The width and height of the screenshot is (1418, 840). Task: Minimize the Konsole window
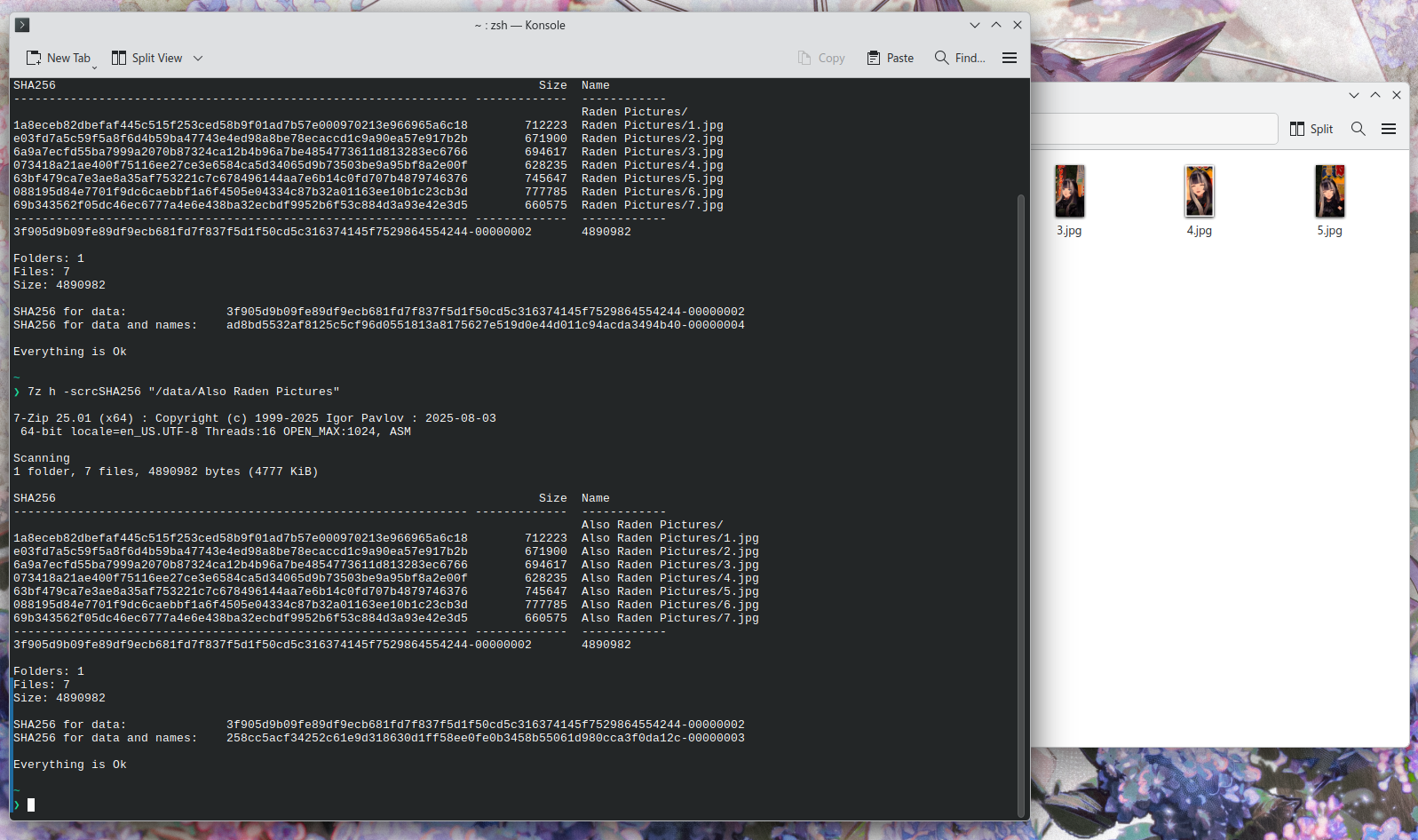coord(975,25)
